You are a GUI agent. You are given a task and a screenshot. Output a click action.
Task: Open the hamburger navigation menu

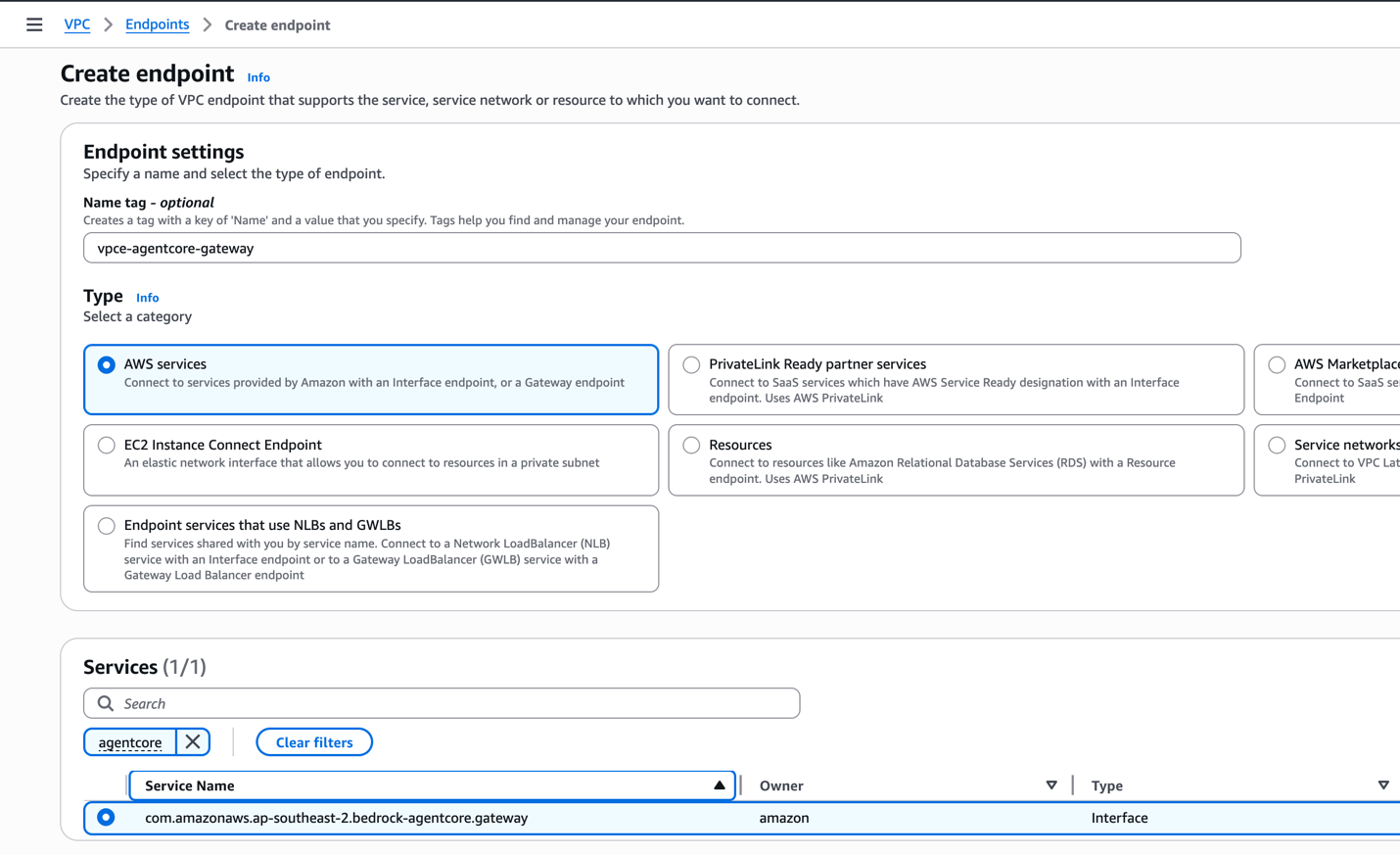[x=34, y=24]
